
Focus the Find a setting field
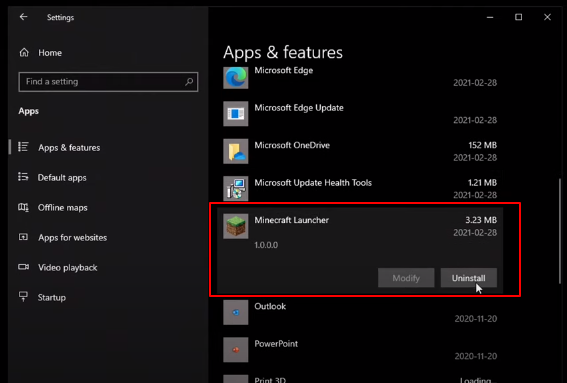pyautogui.click(x=108, y=82)
